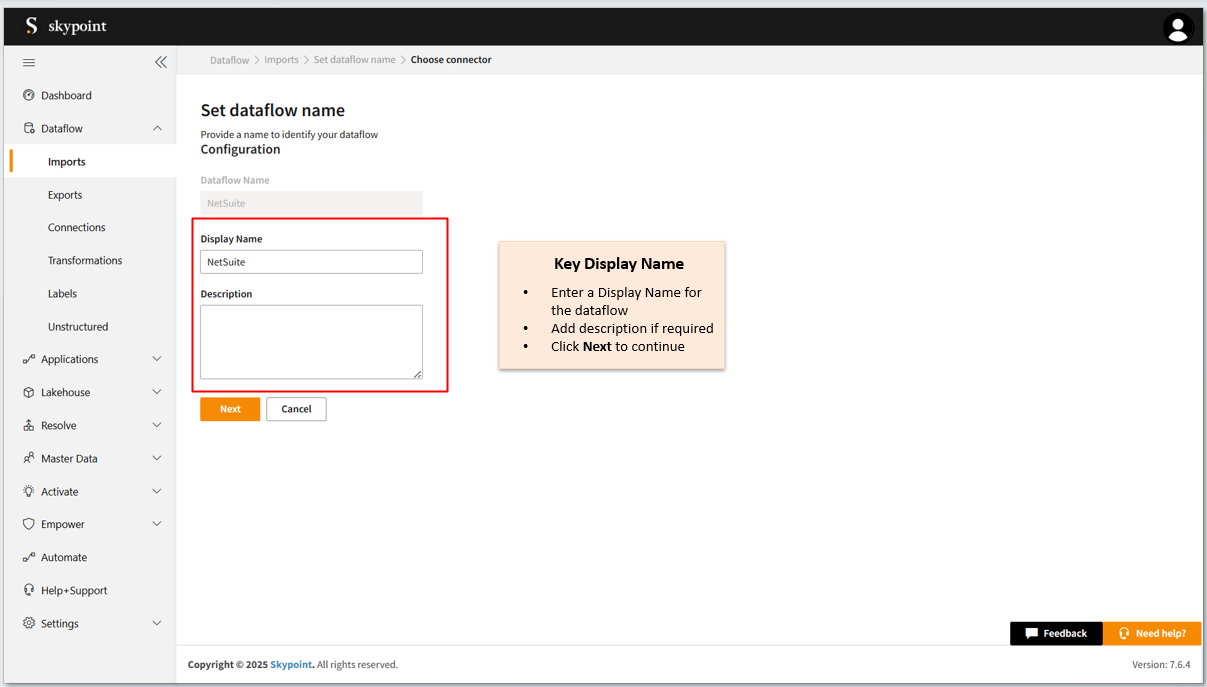Click the Display Name input field
The image size is (1207, 687).
(311, 262)
